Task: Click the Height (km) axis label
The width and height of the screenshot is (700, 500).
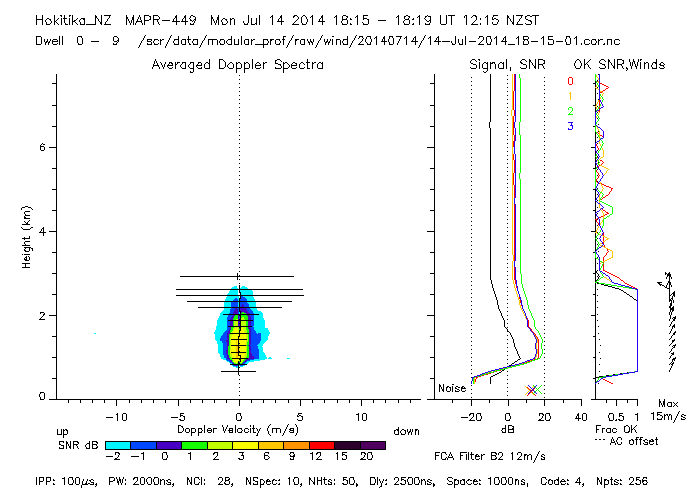Action: tap(27, 237)
